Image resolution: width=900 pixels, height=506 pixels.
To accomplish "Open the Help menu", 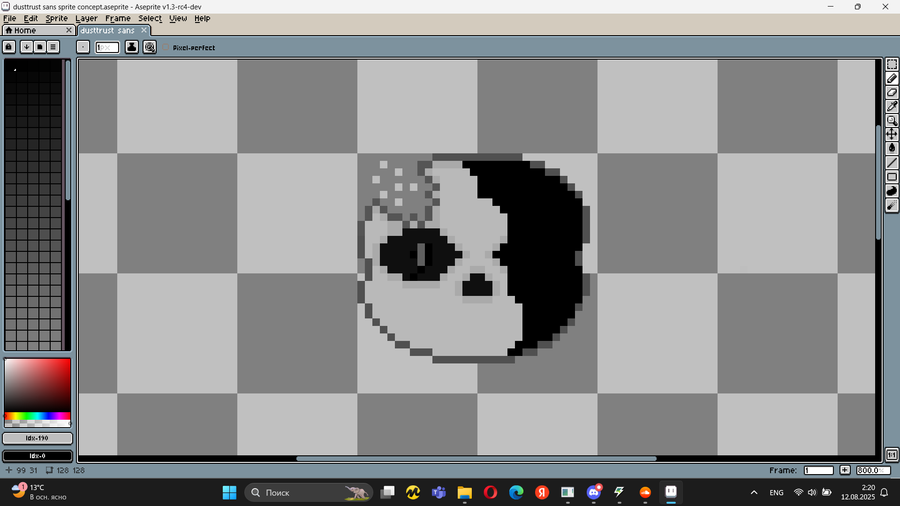I will point(202,18).
